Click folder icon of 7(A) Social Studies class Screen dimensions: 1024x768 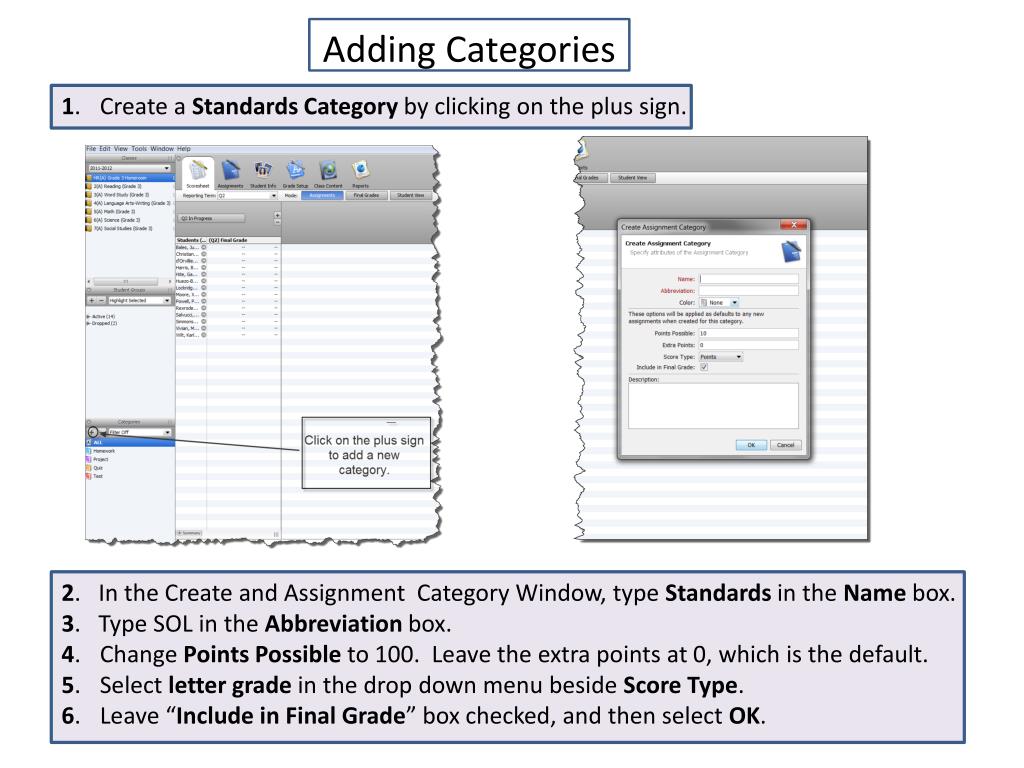[x=89, y=229]
